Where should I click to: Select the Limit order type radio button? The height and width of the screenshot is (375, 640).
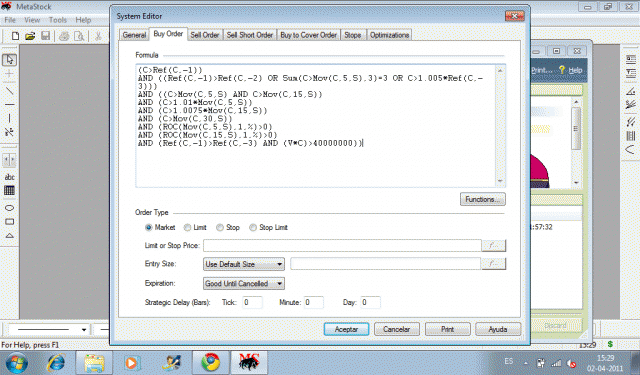coord(187,228)
